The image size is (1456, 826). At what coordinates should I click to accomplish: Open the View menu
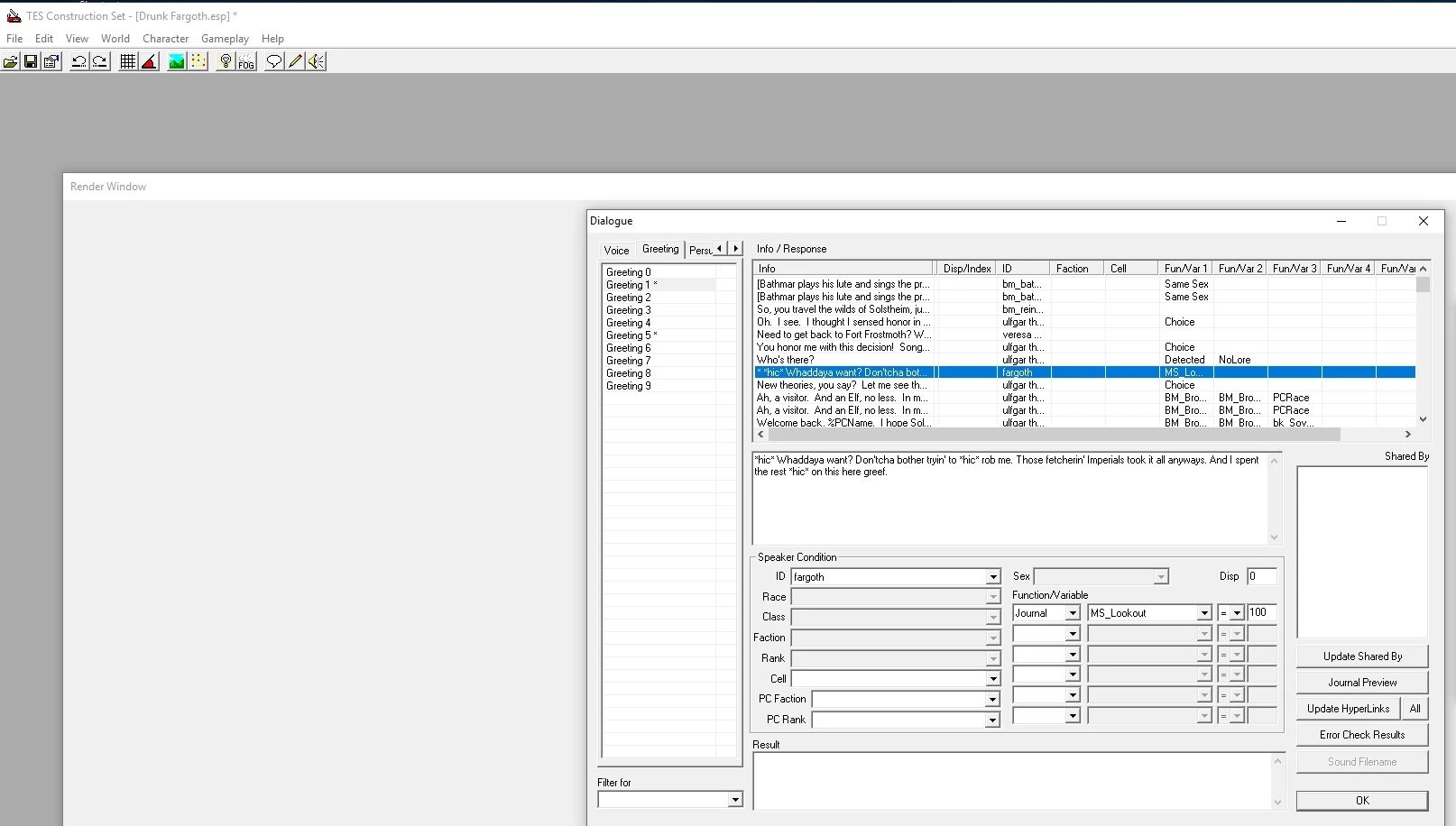click(x=77, y=39)
